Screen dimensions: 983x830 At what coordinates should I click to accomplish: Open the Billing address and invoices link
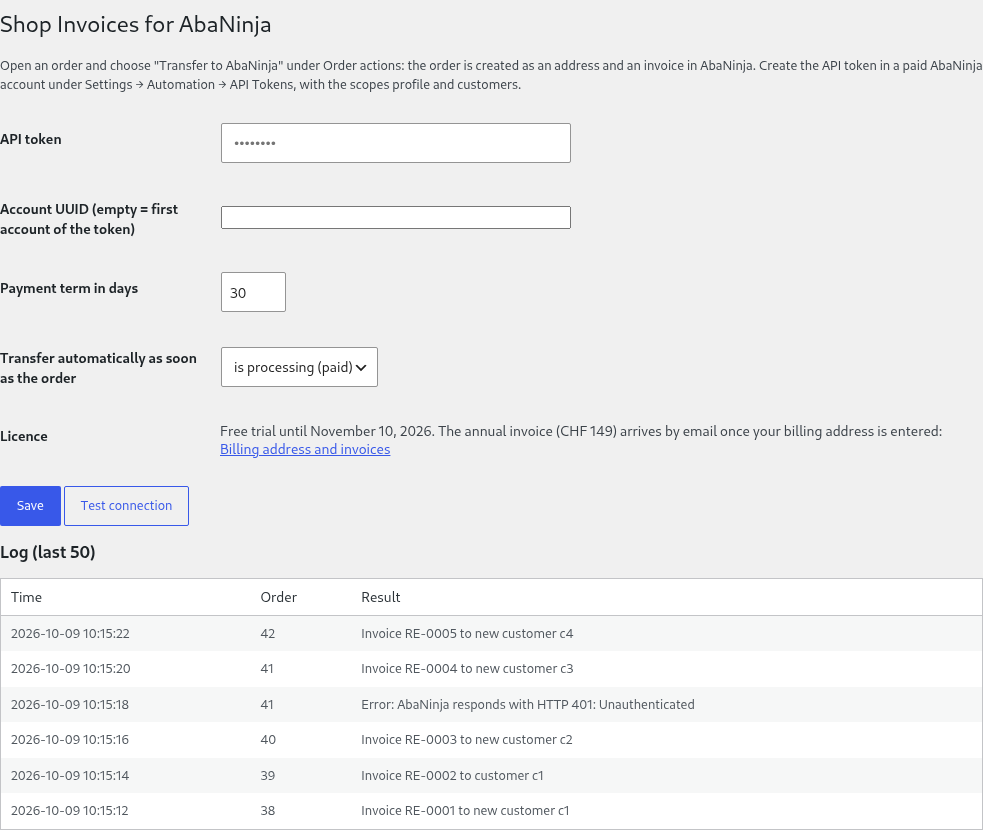point(305,449)
